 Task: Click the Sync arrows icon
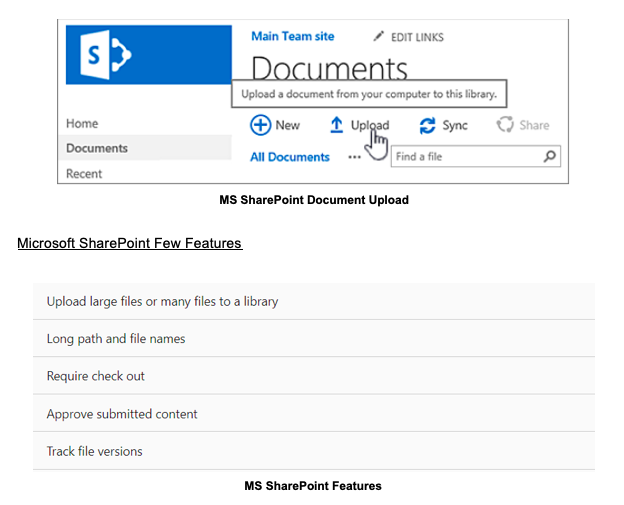point(427,126)
